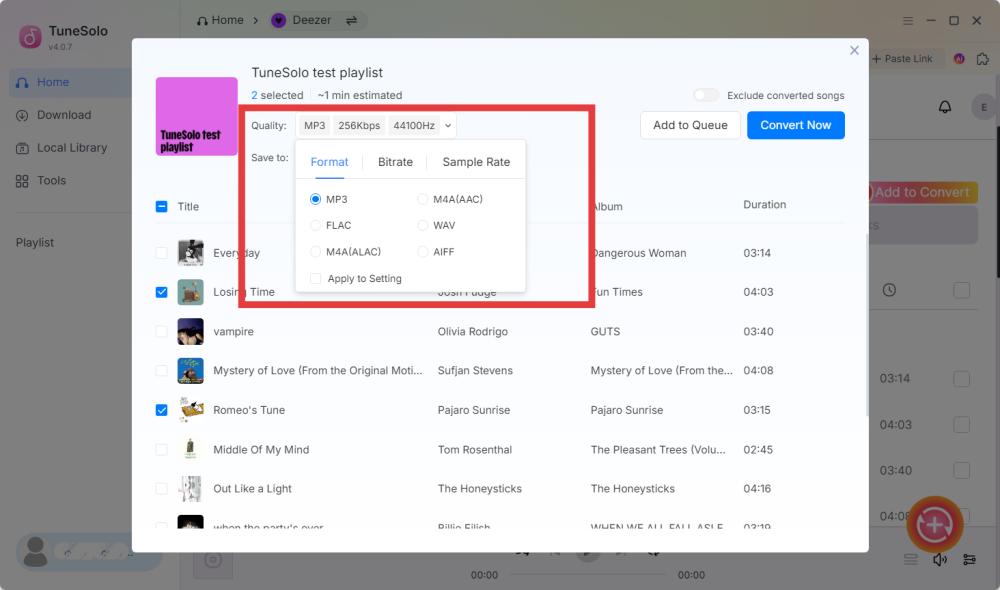The height and width of the screenshot is (590, 1000).
Task: Click the artist name Olivia Rodrigo
Action: click(473, 332)
